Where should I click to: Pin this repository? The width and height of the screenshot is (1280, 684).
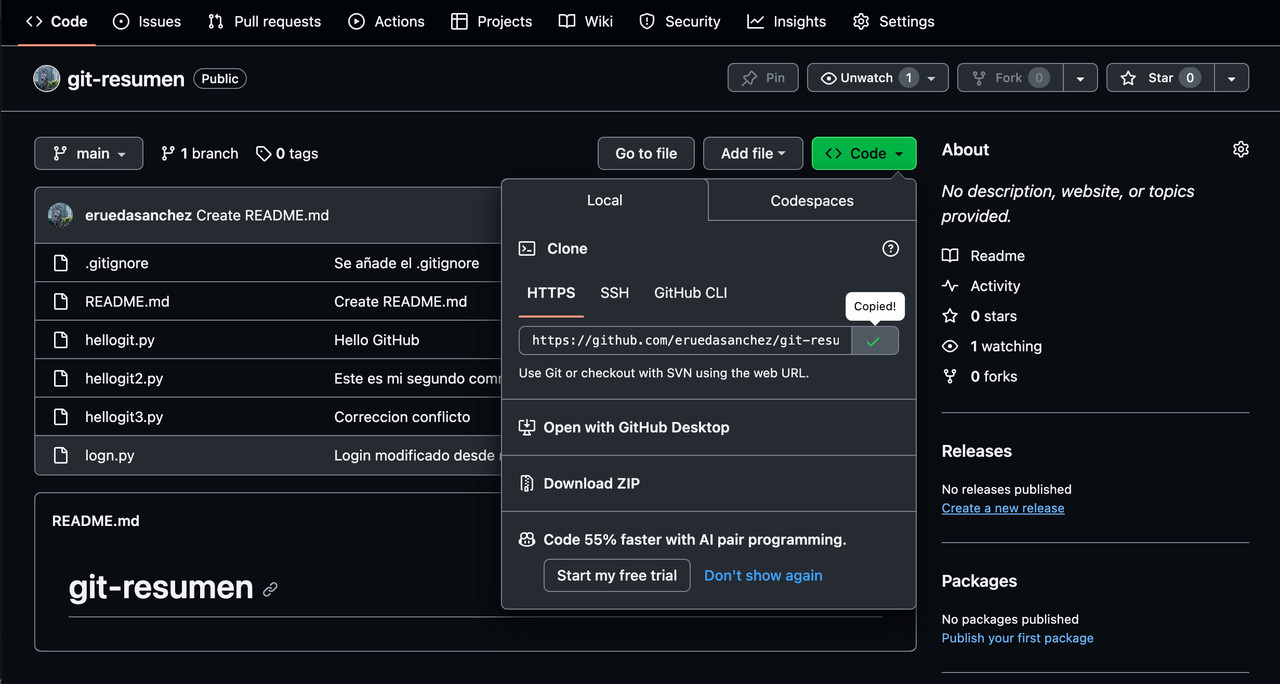(x=763, y=78)
